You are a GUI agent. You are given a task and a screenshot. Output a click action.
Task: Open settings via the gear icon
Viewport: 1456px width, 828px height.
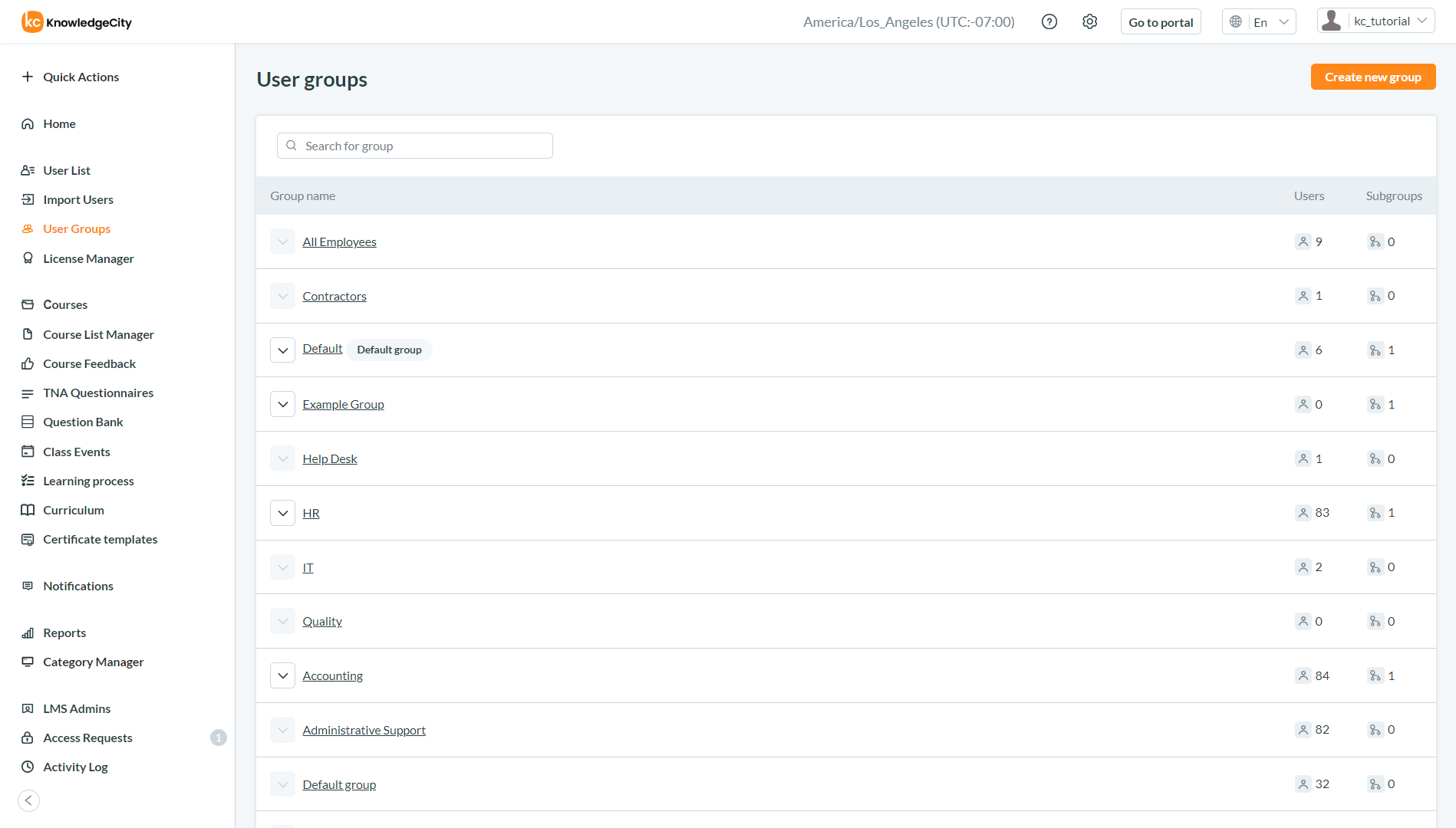[x=1089, y=22]
